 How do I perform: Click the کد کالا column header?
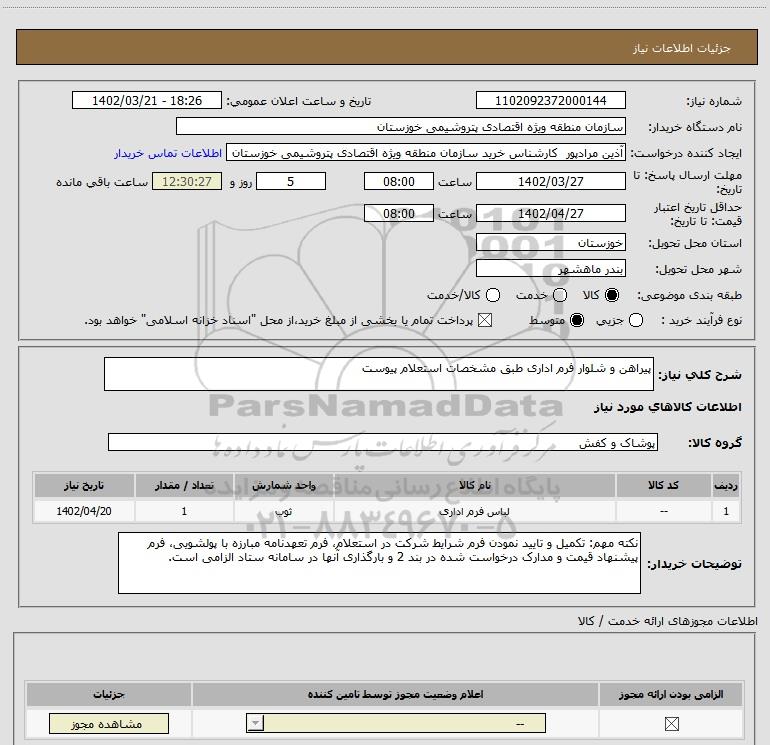click(x=663, y=485)
